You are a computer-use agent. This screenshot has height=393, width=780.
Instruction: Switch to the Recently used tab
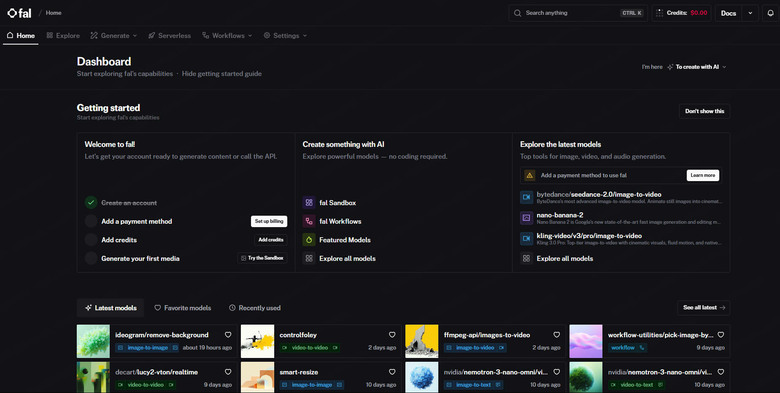(x=255, y=308)
